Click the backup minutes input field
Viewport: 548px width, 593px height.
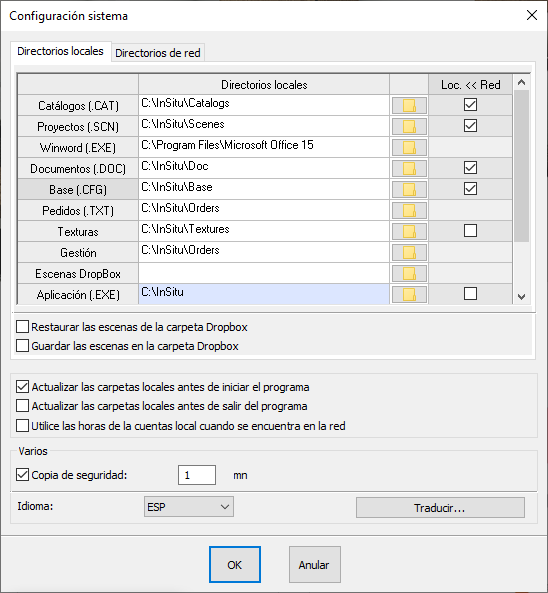click(197, 475)
